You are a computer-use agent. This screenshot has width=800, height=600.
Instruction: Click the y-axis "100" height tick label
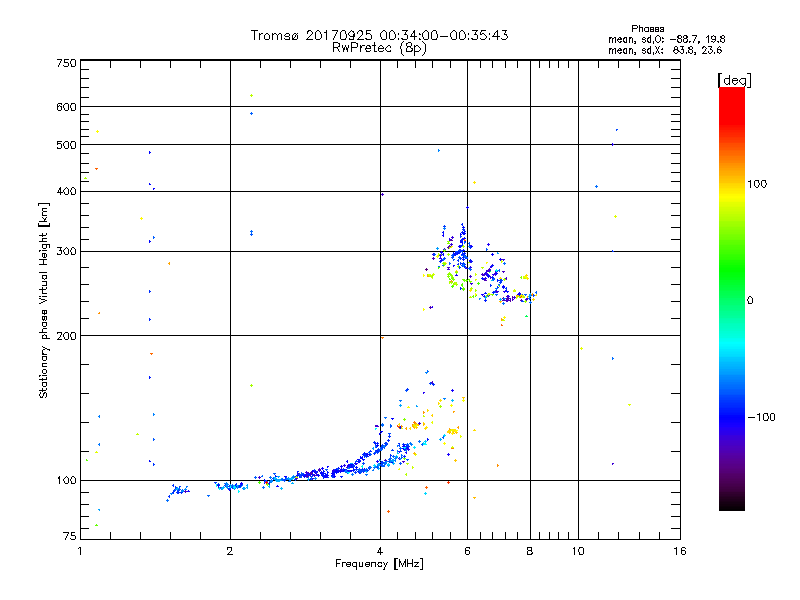coord(66,481)
